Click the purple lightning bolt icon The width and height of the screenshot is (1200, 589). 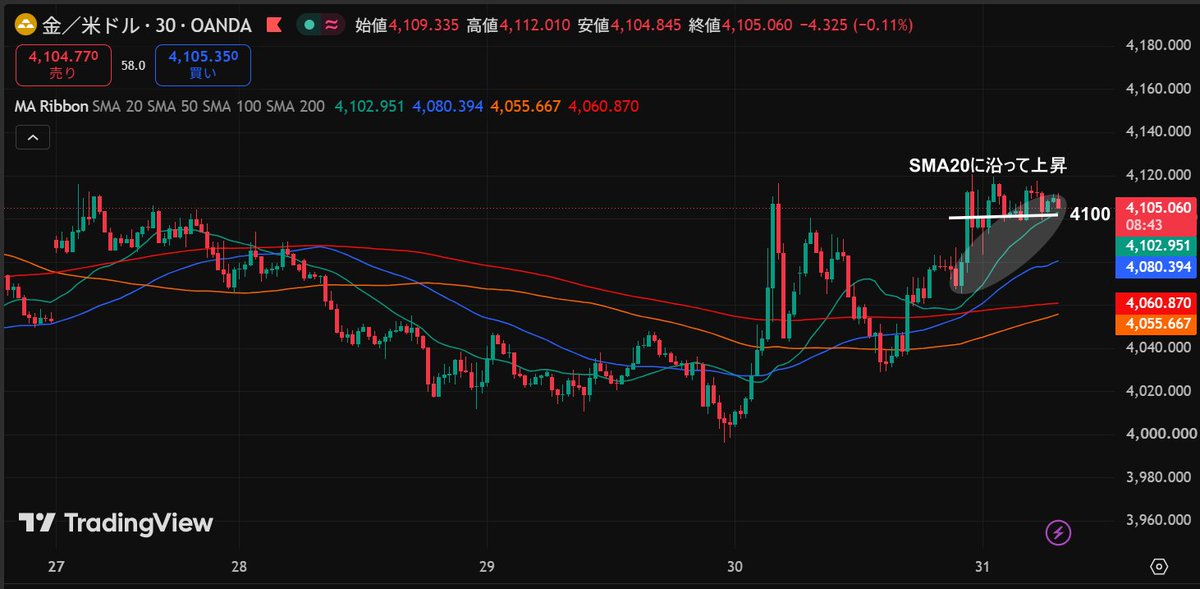click(x=1059, y=533)
